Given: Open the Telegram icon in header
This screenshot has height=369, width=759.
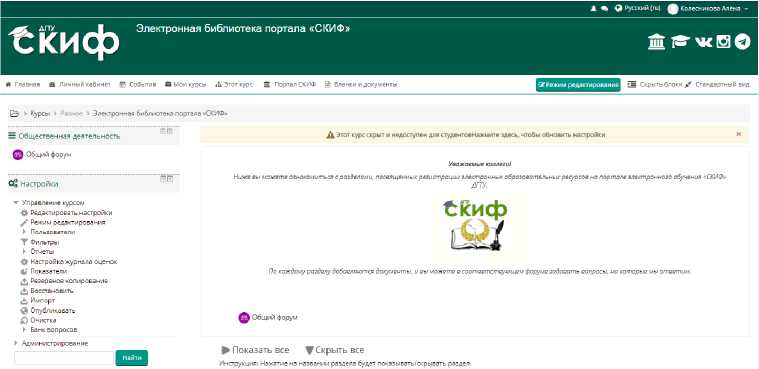Looking at the screenshot, I should pos(743,42).
